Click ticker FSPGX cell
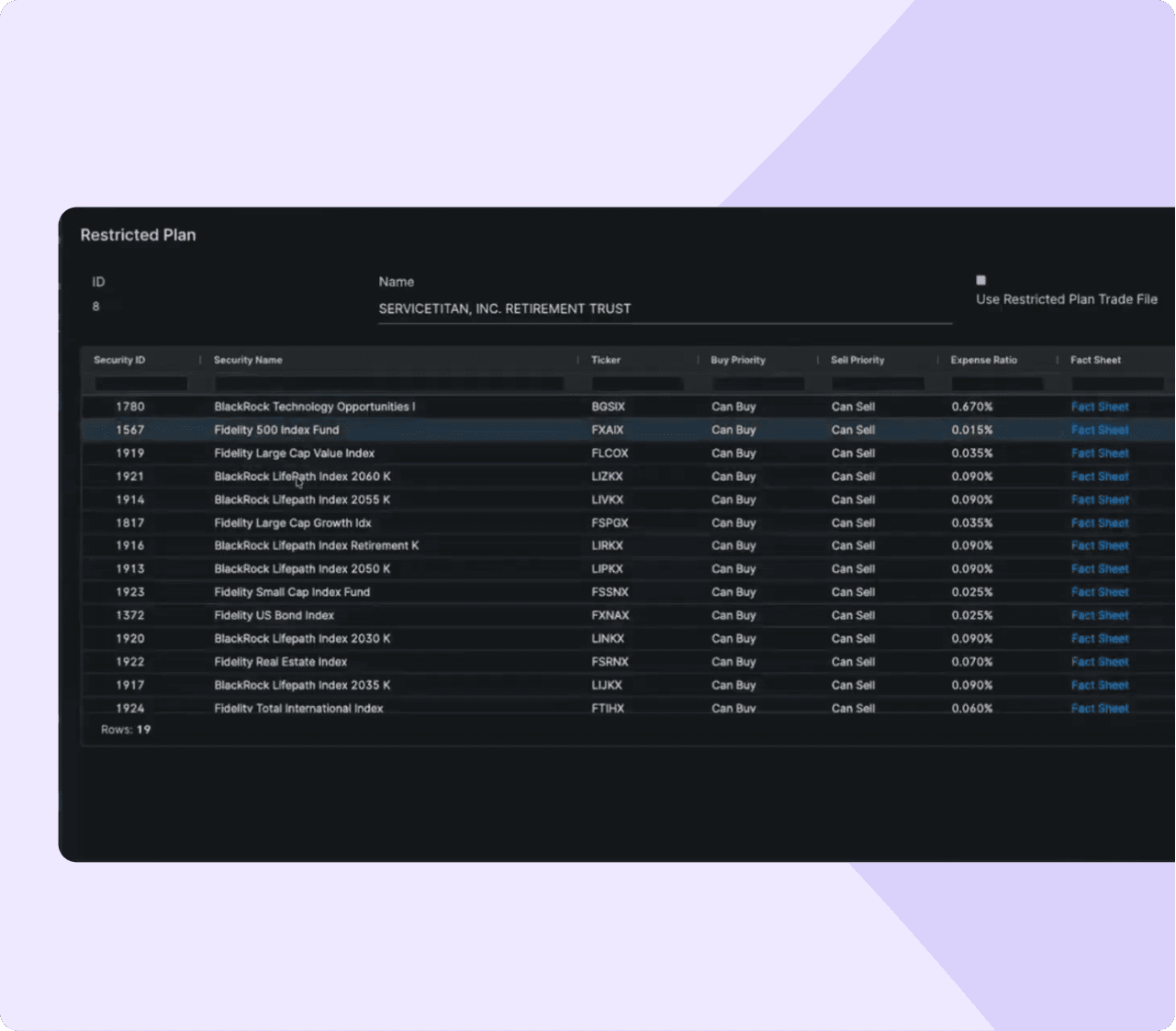The height and width of the screenshot is (1031, 1176). click(x=610, y=523)
